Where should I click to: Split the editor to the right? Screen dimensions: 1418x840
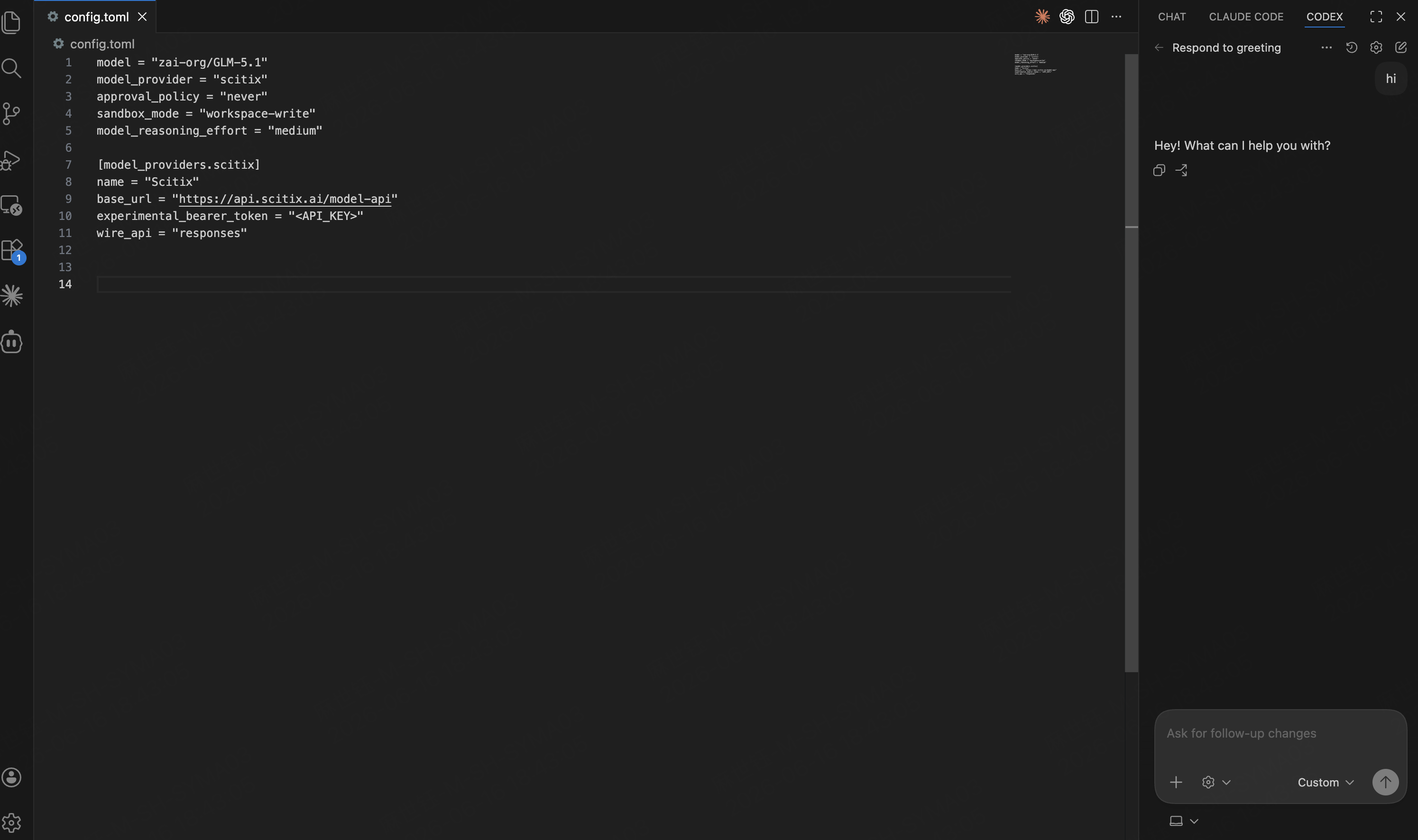(1092, 17)
